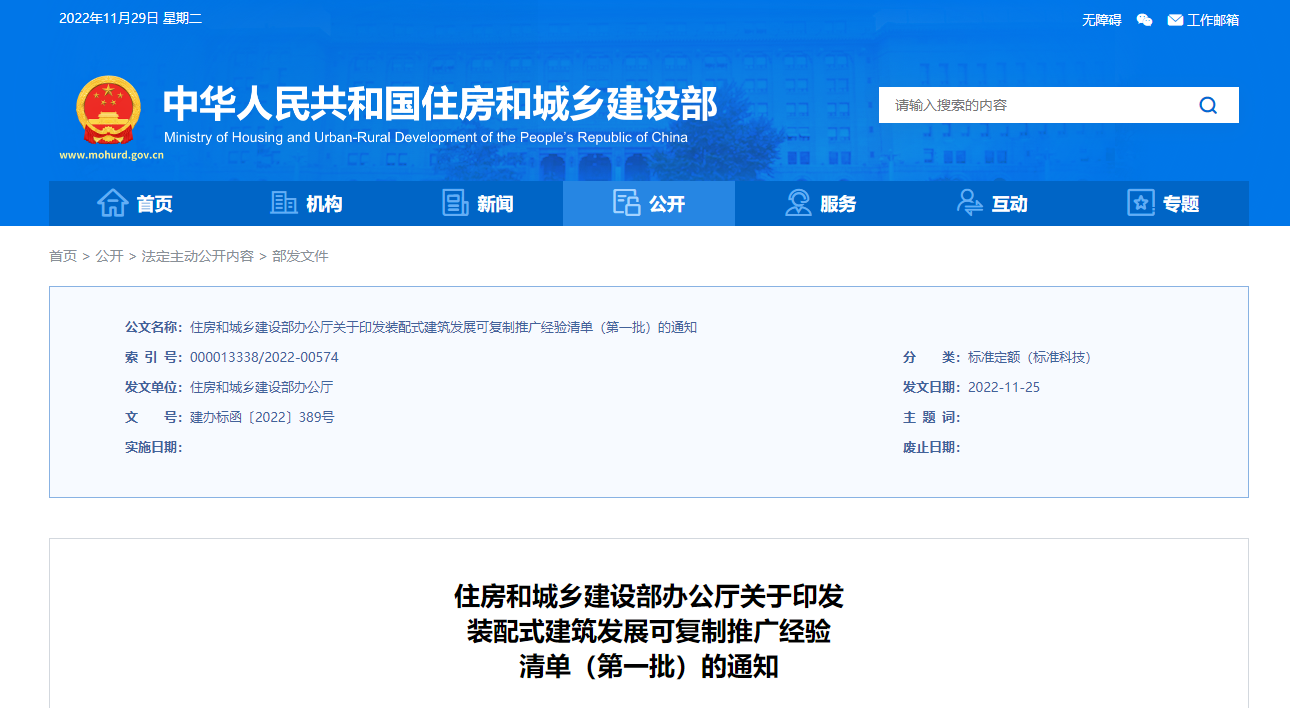The image size is (1290, 708).
Task: Click the house icon beside 首页
Action: click(112, 203)
